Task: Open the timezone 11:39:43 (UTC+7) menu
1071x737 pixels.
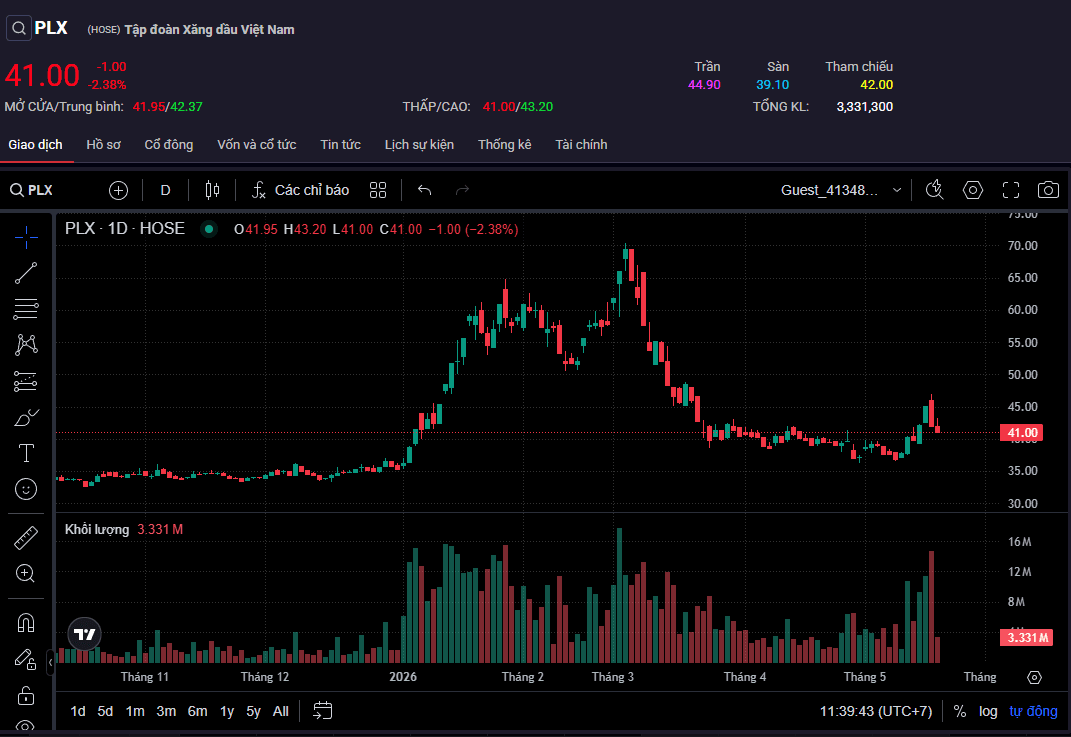Action: pyautogui.click(x=876, y=711)
